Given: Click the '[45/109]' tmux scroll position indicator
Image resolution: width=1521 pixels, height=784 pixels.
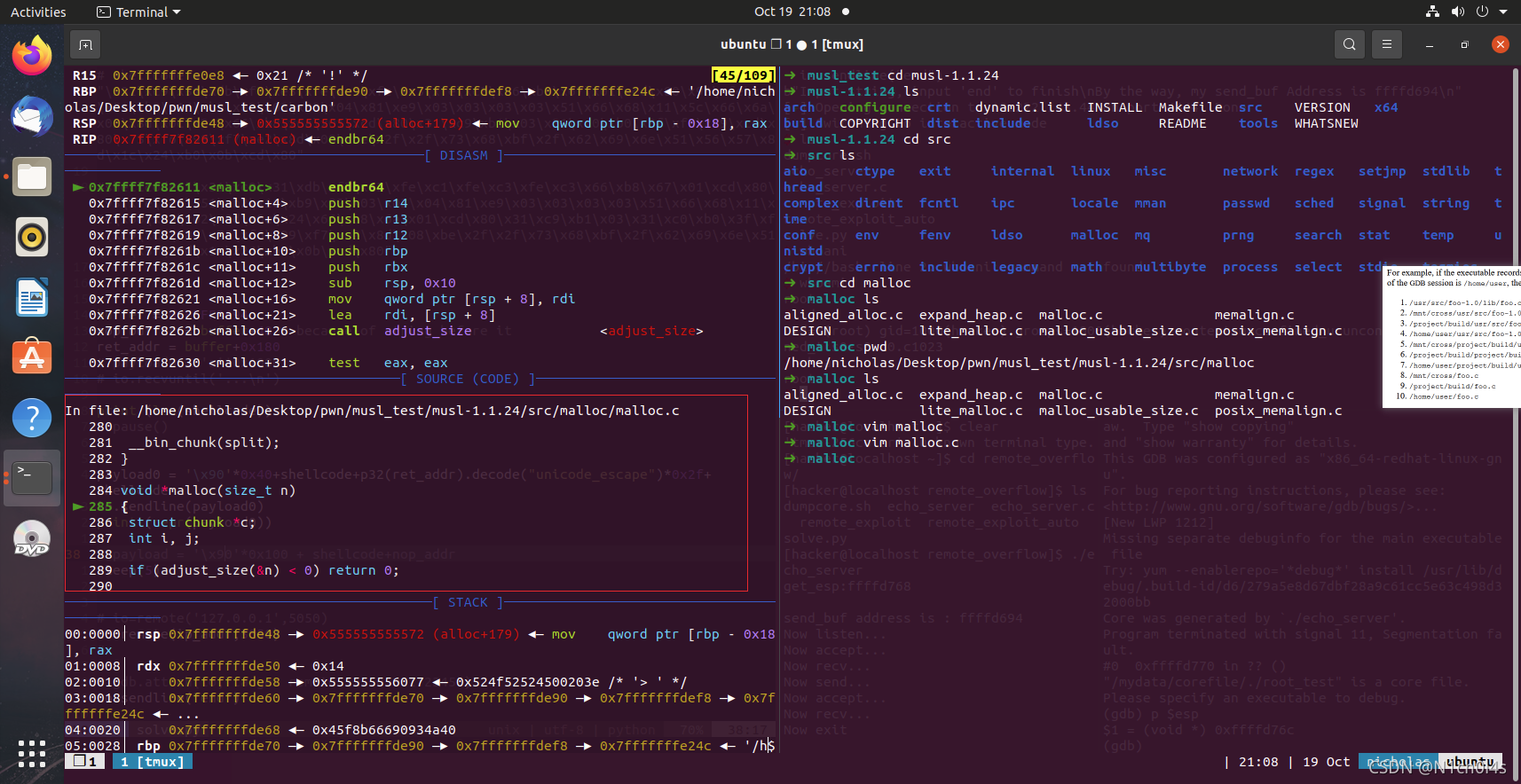Looking at the screenshot, I should click(744, 75).
